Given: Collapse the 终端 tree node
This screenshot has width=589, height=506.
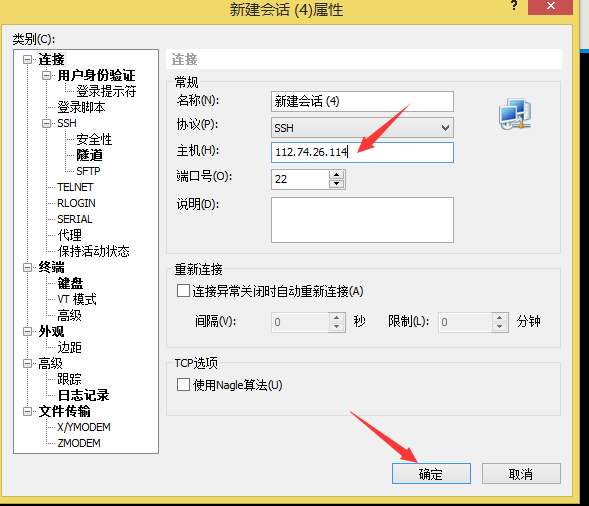Looking at the screenshot, I should click(27, 267).
